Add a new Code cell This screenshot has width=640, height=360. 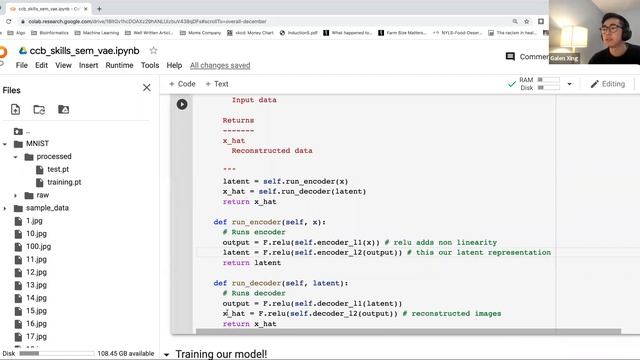click(182, 84)
